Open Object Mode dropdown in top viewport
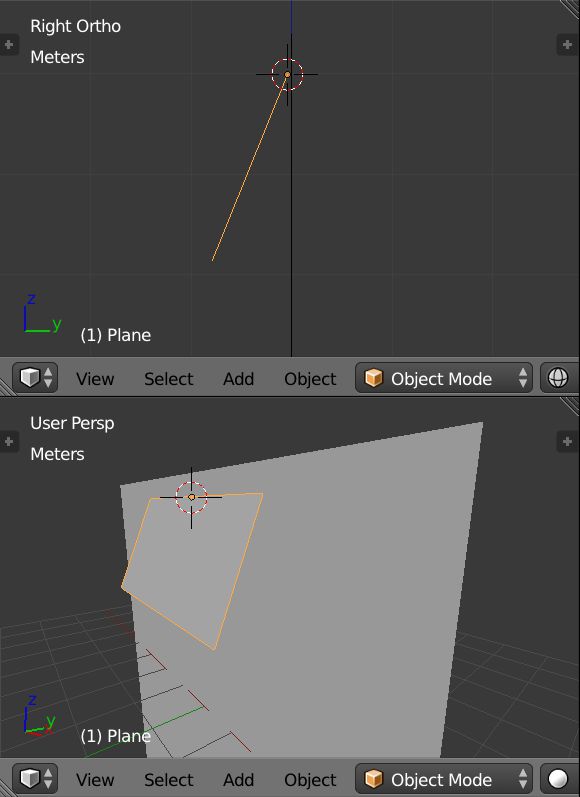The height and width of the screenshot is (797, 580). click(444, 378)
